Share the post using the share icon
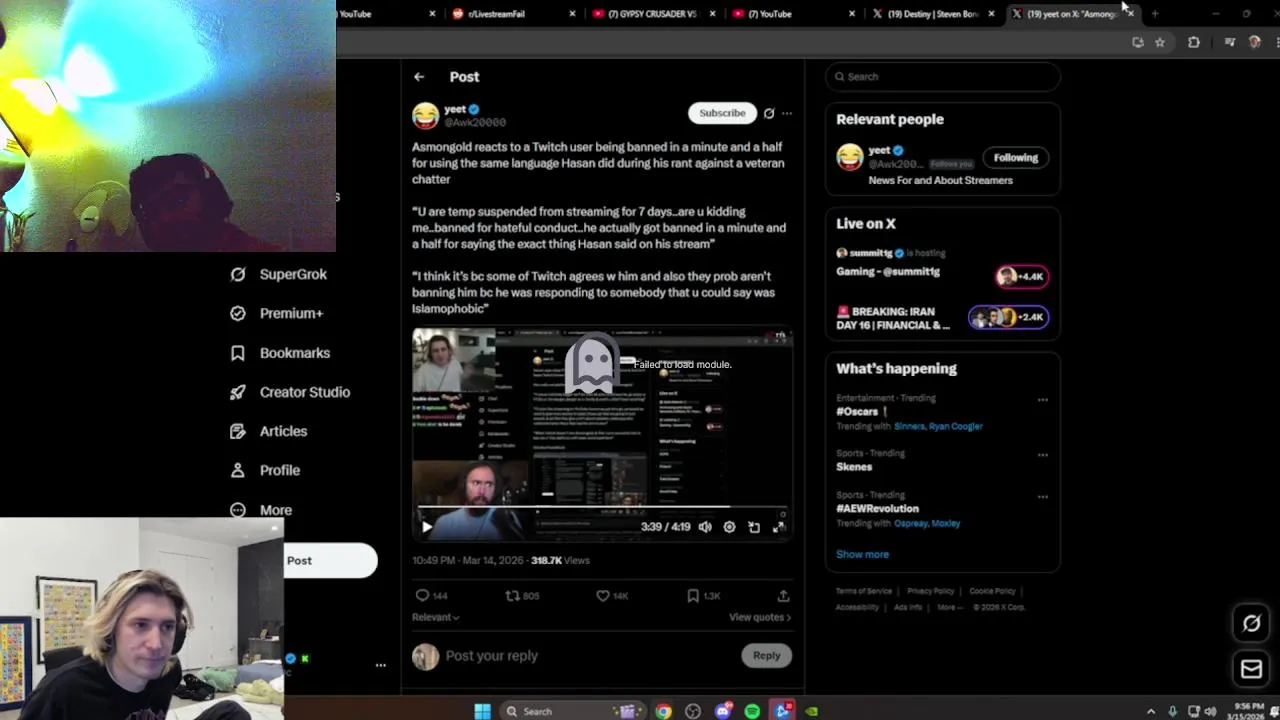 783,595
